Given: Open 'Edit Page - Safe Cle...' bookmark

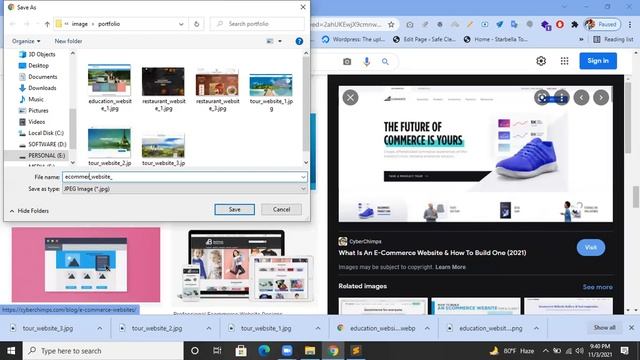Looking at the screenshot, I should [x=424, y=40].
